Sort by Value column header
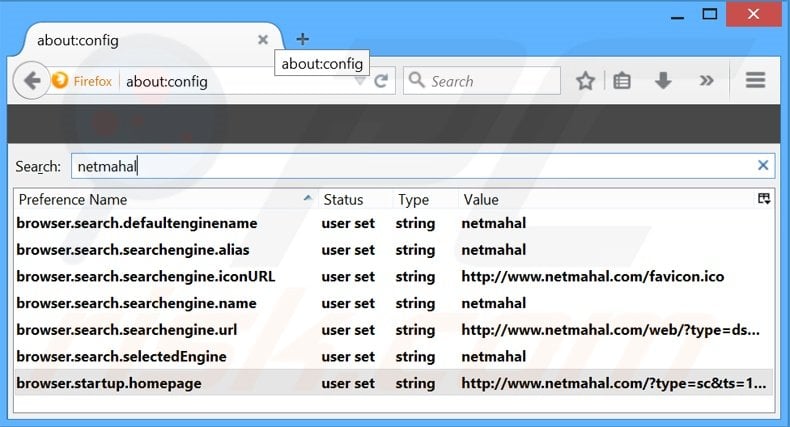 (606, 199)
